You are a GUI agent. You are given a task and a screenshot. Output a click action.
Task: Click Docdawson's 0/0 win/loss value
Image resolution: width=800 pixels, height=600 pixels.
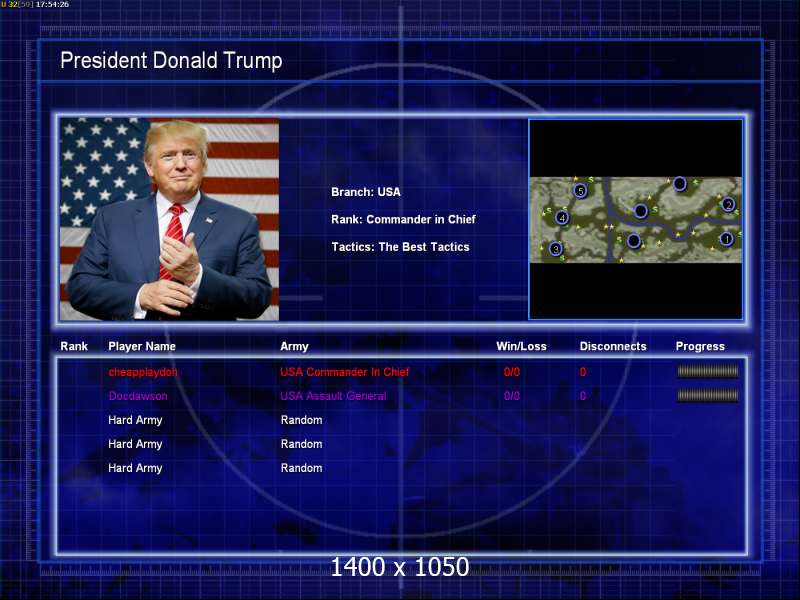512,396
